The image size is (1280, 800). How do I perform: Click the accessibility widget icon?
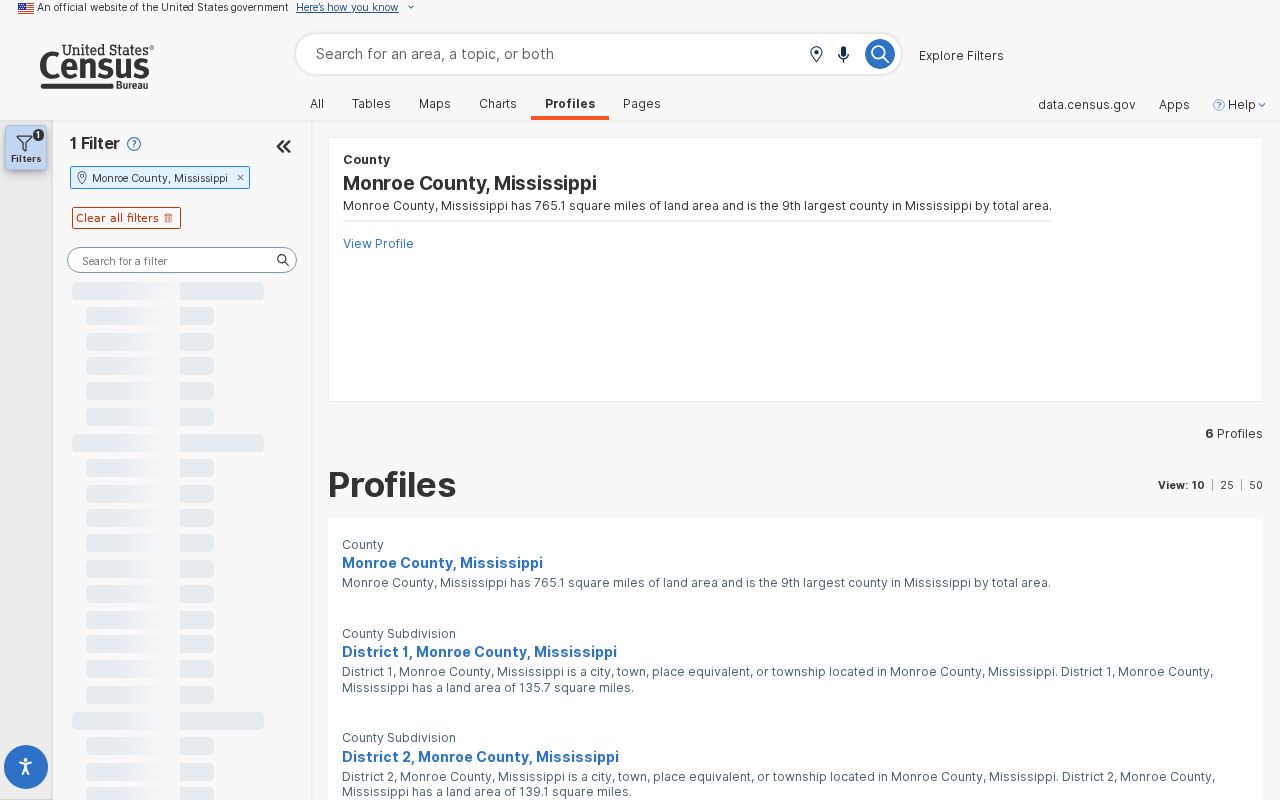click(26, 767)
